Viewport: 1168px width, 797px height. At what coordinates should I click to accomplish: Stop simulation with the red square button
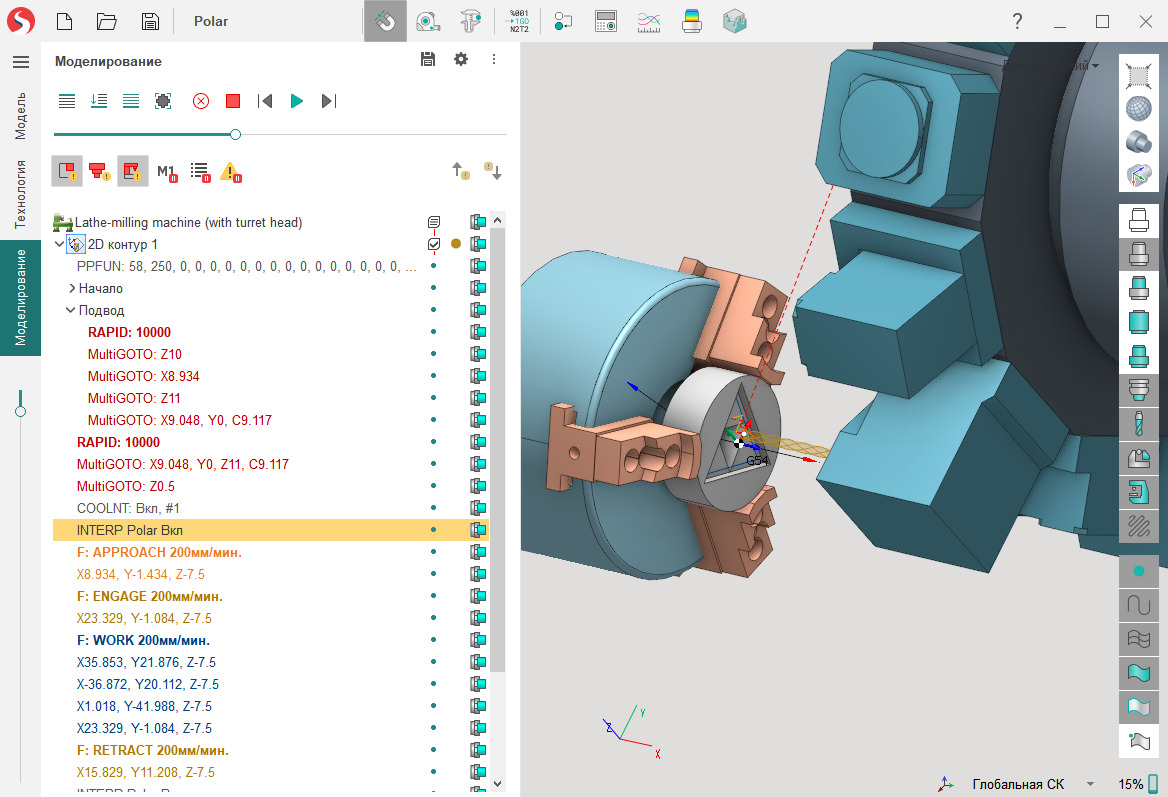(233, 101)
